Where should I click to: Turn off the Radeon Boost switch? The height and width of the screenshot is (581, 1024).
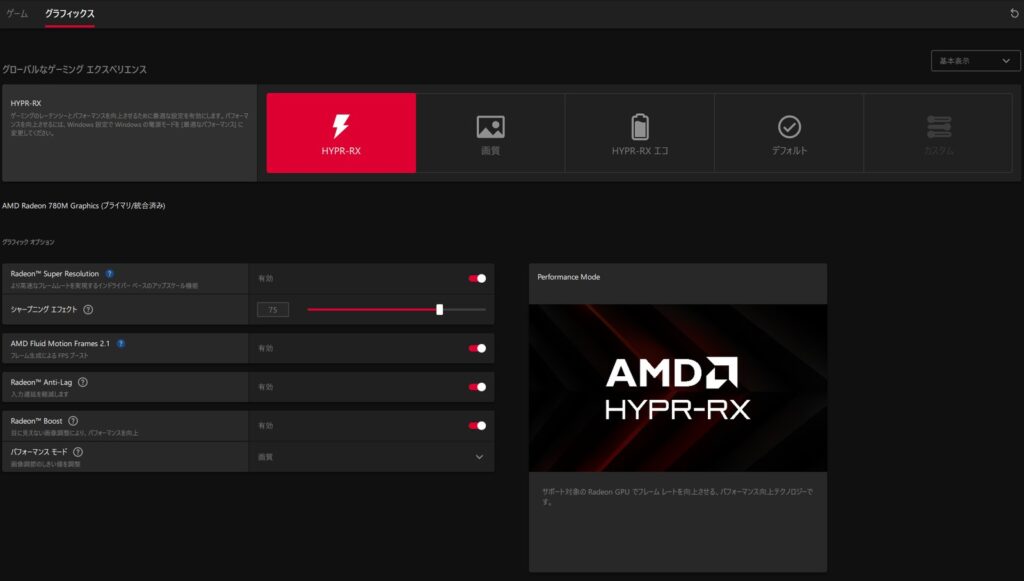pyautogui.click(x=477, y=426)
